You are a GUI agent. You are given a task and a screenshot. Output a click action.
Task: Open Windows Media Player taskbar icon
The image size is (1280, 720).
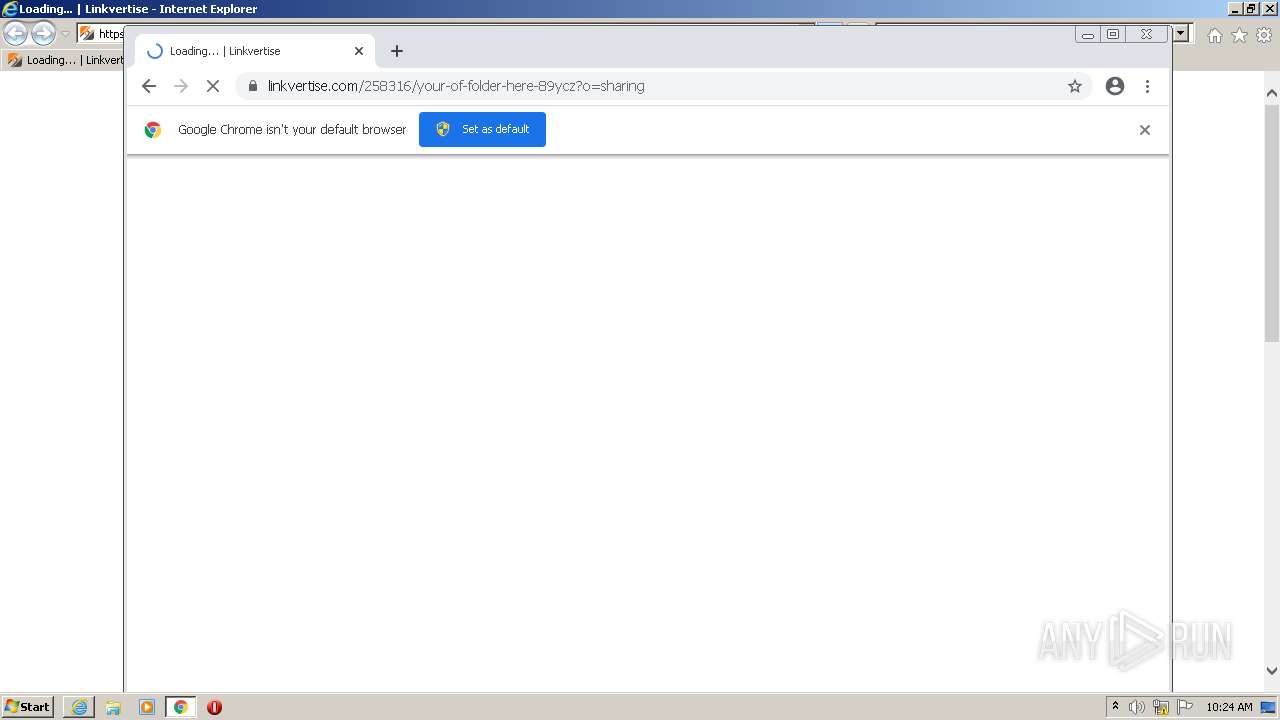pos(147,707)
